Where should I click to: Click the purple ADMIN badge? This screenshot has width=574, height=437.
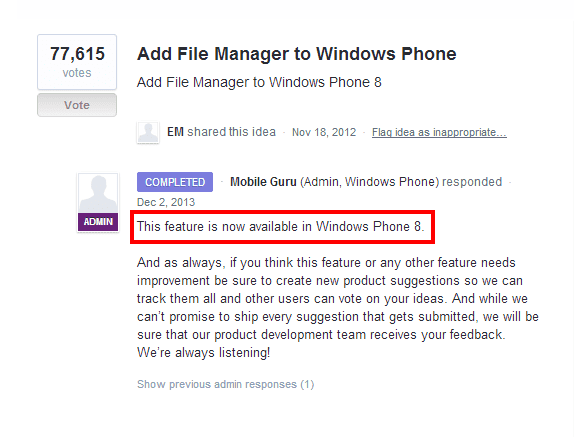tap(98, 222)
